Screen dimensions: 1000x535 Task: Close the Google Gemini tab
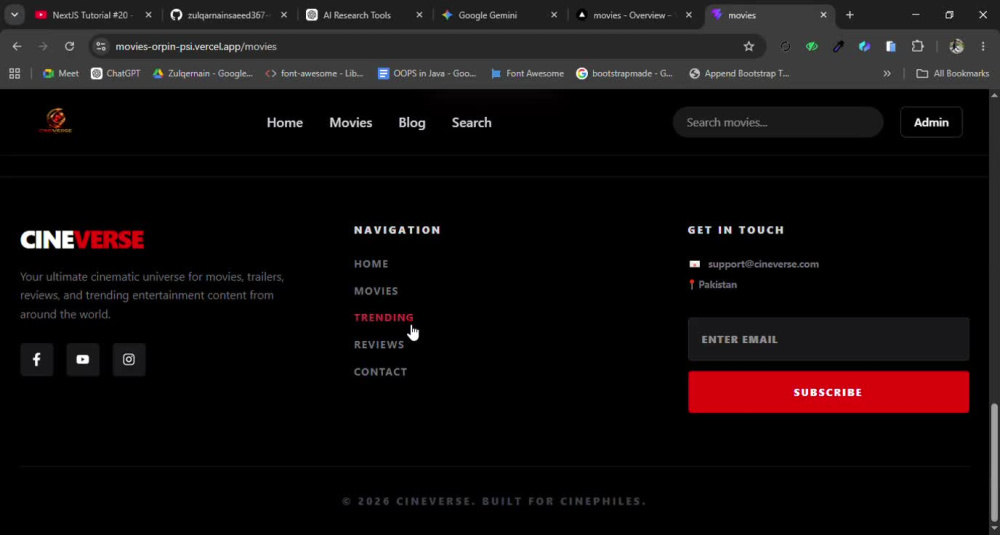tap(554, 15)
